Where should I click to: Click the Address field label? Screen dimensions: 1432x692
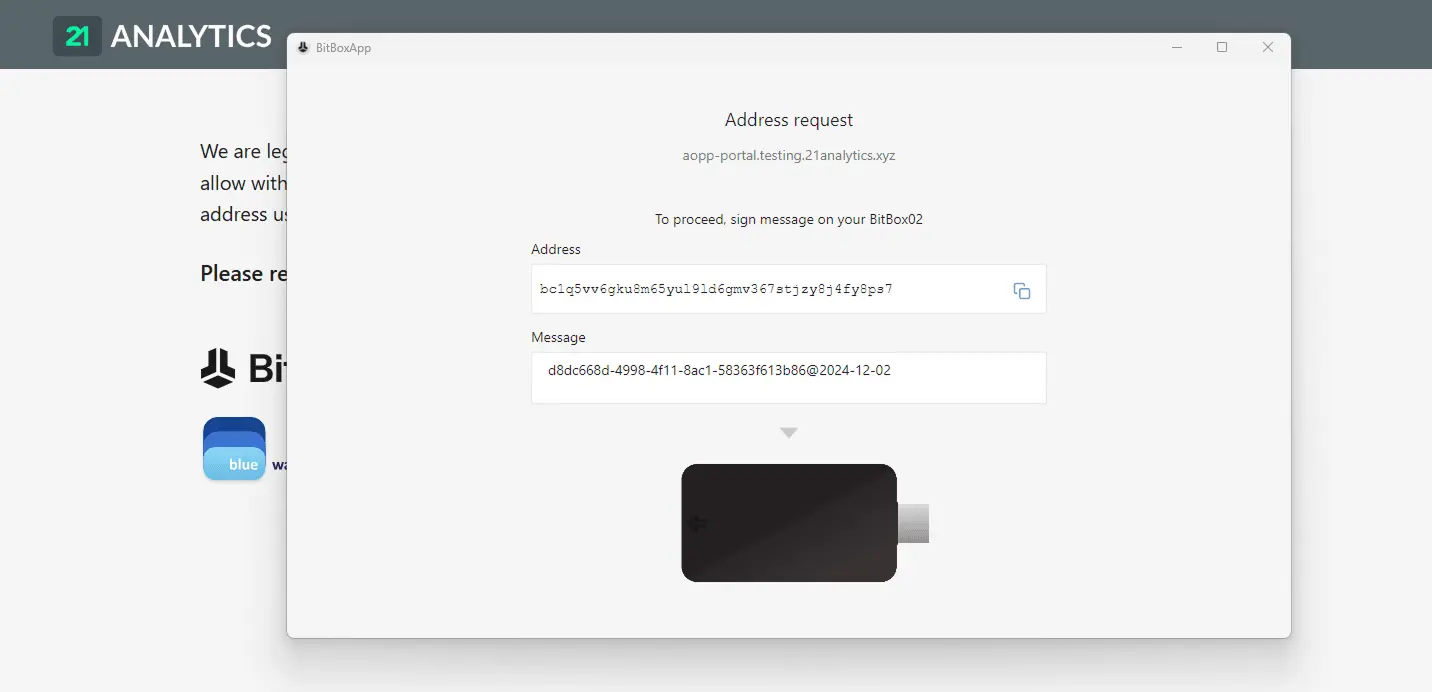(556, 249)
